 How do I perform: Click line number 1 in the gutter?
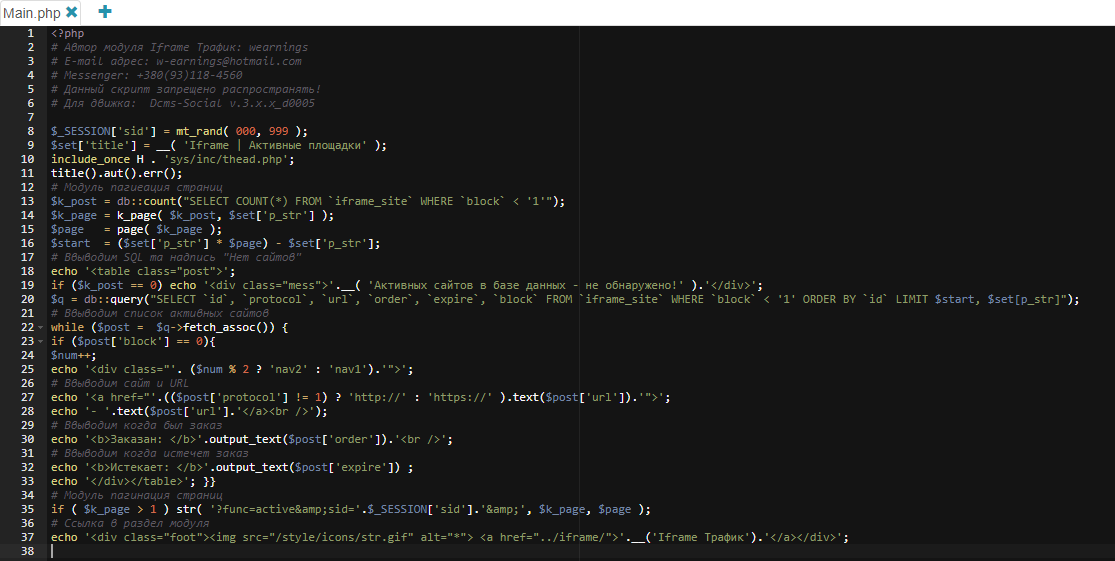point(30,33)
